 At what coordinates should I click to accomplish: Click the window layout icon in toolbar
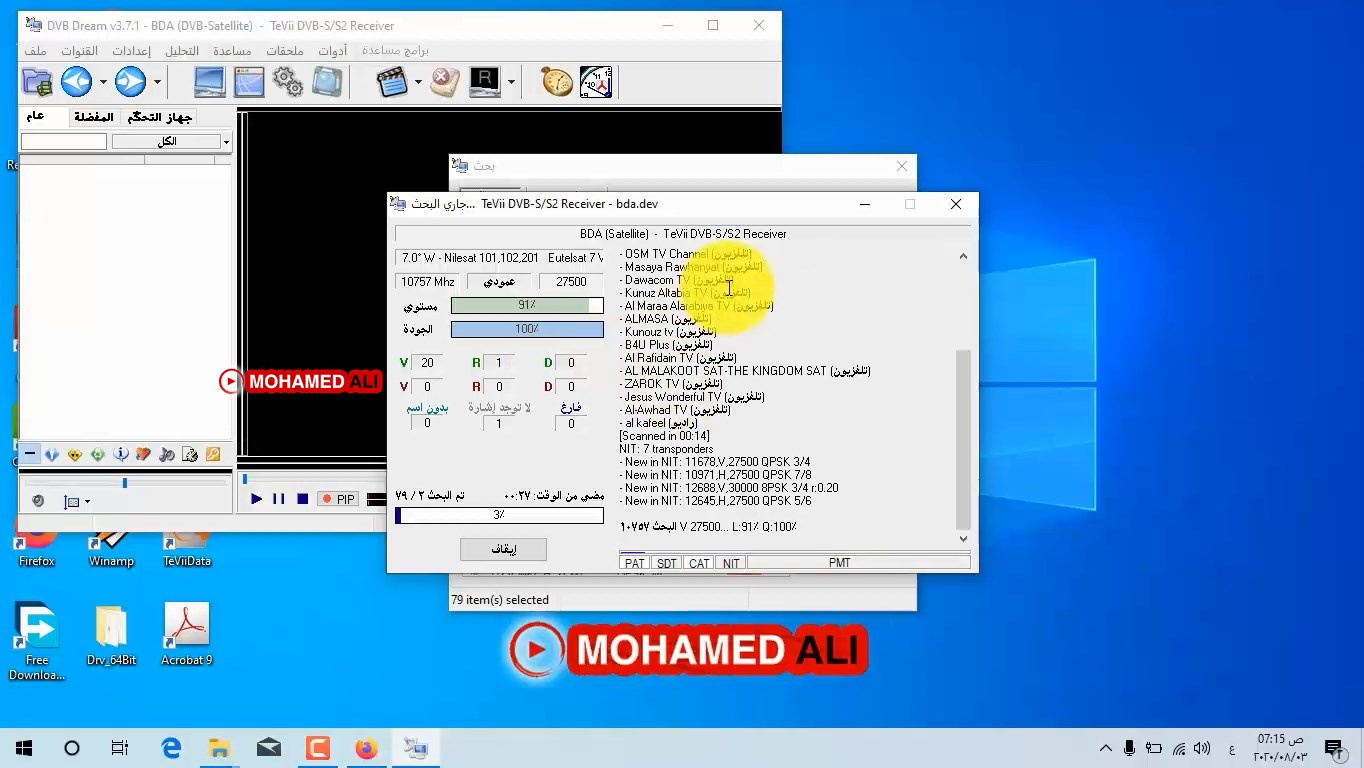[249, 82]
